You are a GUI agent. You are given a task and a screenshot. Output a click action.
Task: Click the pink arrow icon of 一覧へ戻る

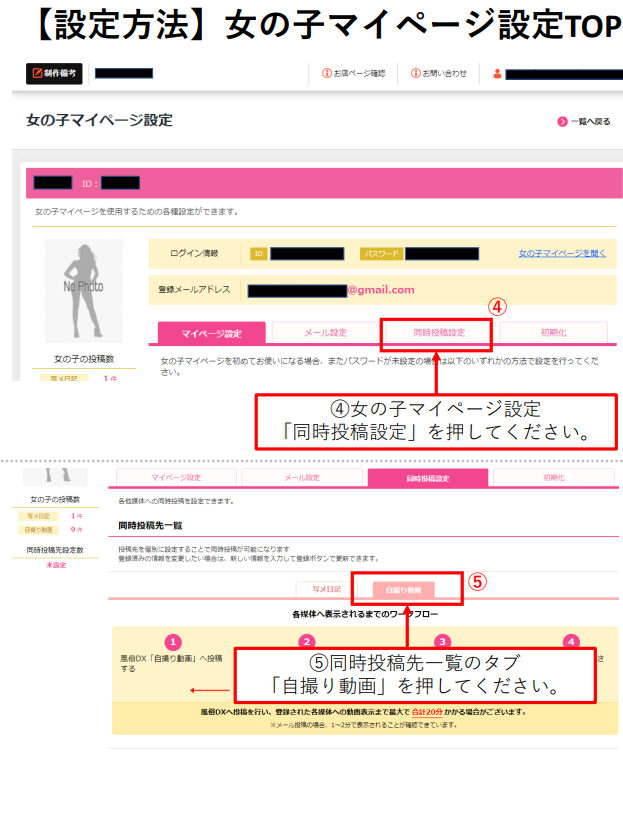562,121
